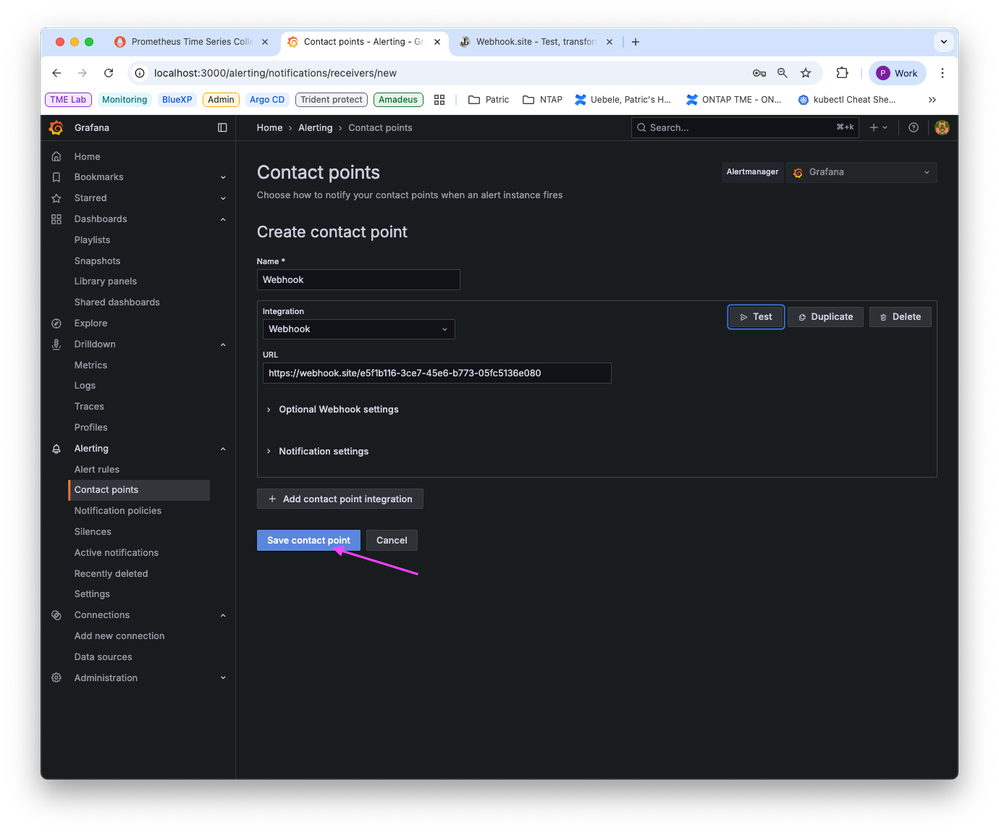Click the user profile avatar
Screen dimensions: 999x833
[x=941, y=127]
